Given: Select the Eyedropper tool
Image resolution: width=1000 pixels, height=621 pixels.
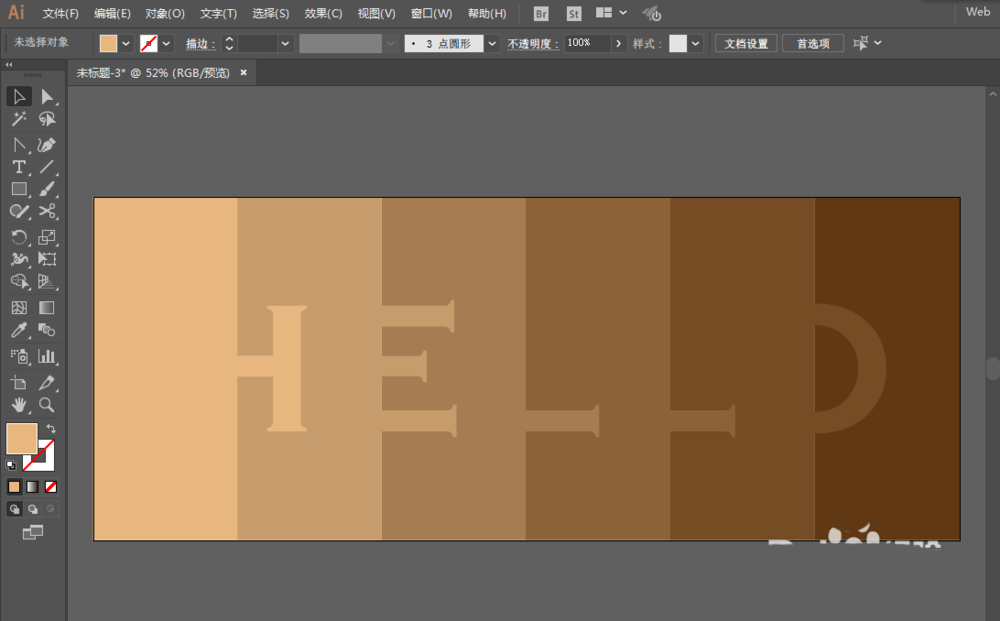Looking at the screenshot, I should pyautogui.click(x=19, y=330).
